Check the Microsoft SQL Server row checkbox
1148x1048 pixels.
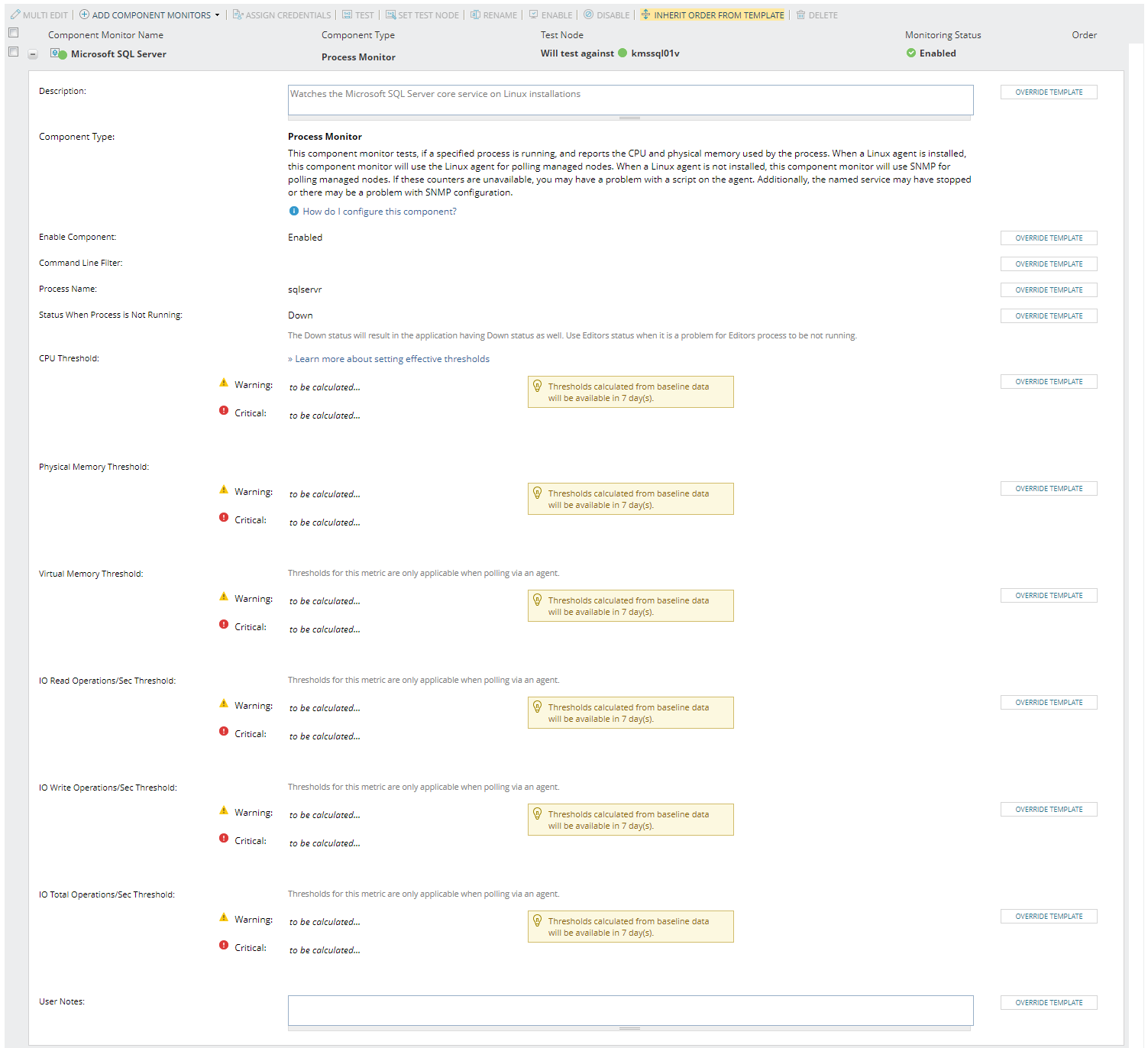coord(13,52)
